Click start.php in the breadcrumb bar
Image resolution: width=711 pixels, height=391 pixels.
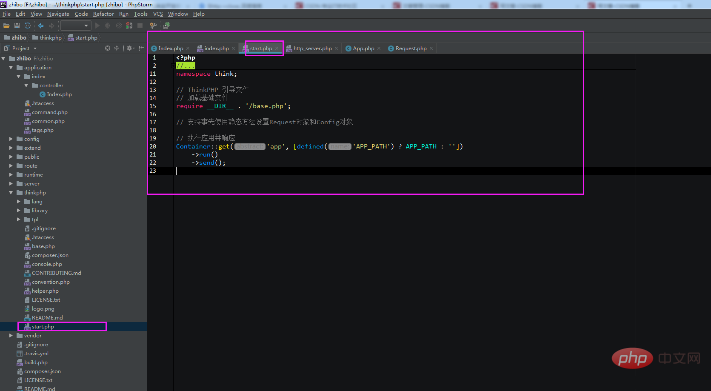[83, 38]
